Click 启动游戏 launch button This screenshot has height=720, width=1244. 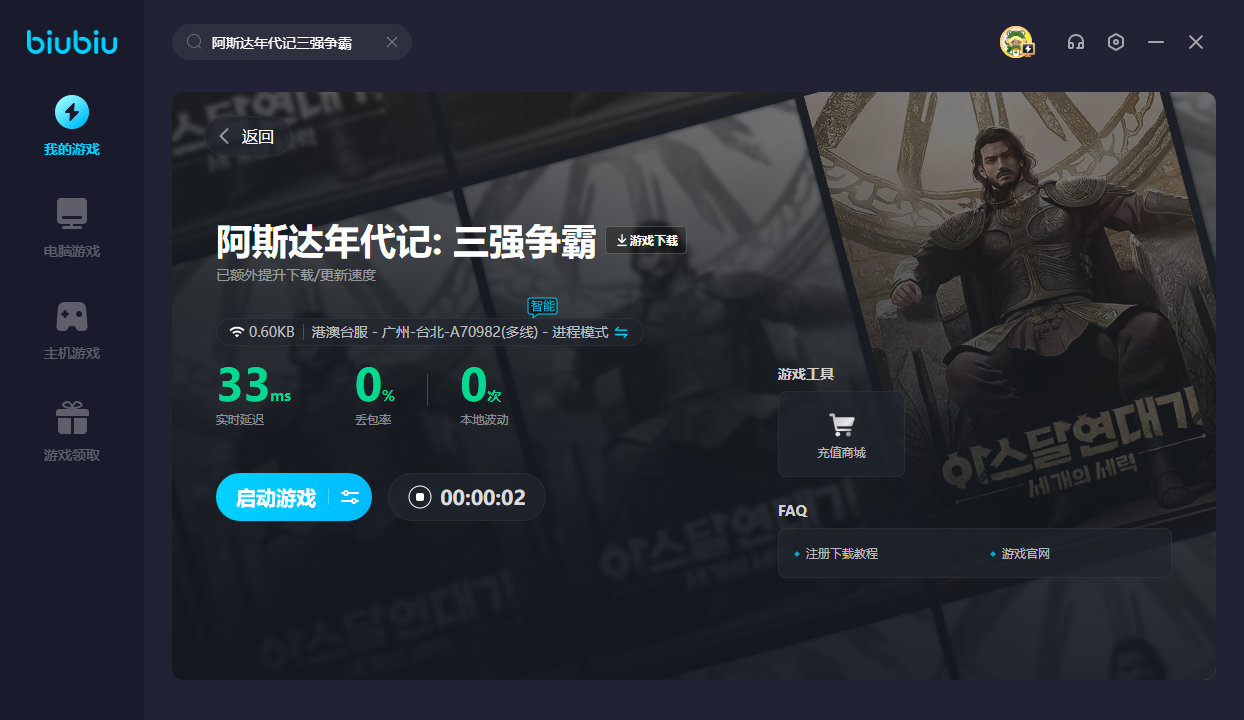275,498
